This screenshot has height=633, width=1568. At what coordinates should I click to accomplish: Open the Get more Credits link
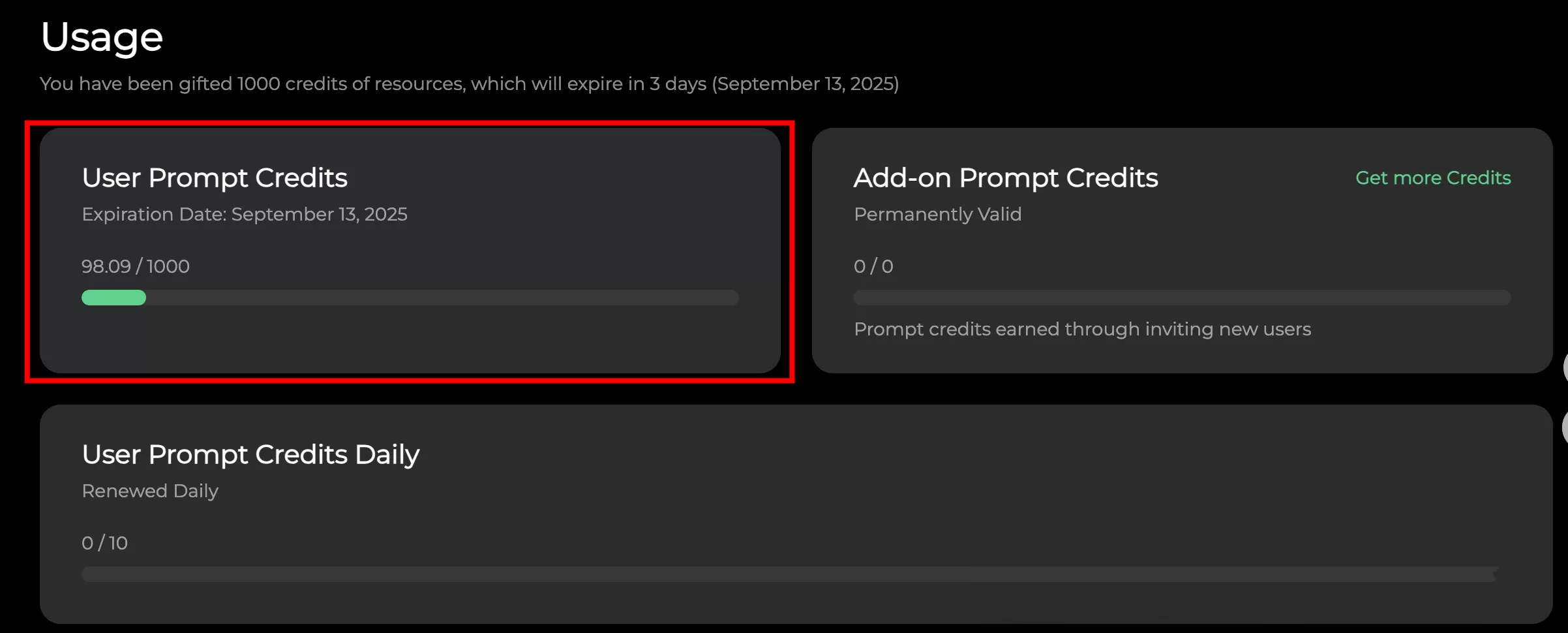pos(1433,178)
